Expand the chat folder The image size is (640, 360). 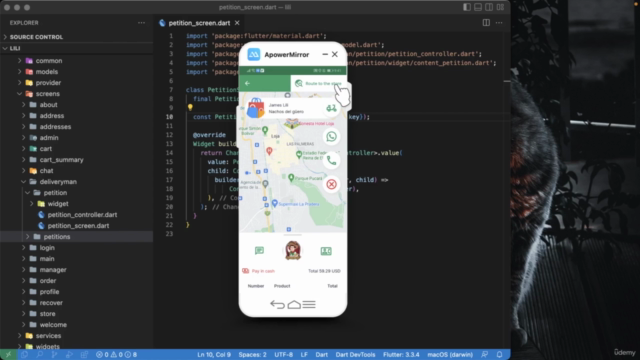pyautogui.click(x=76, y=171)
